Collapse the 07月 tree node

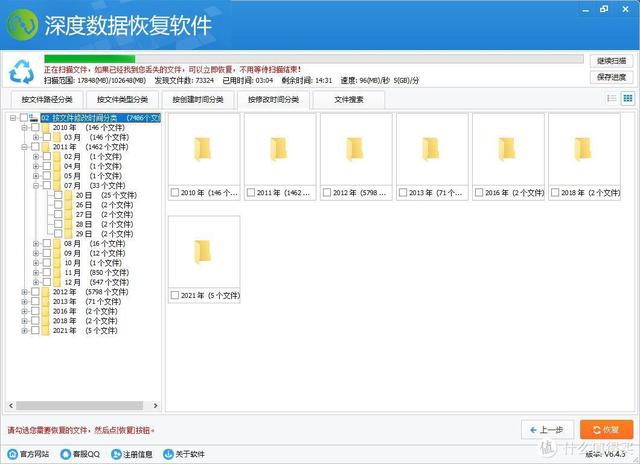(x=36, y=186)
